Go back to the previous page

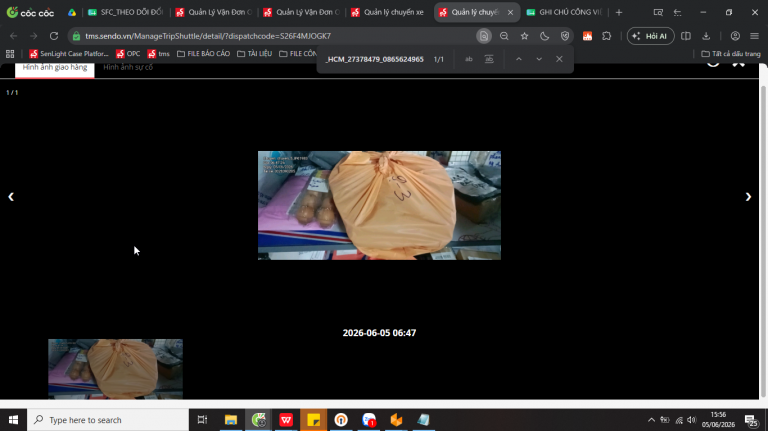tap(14, 36)
